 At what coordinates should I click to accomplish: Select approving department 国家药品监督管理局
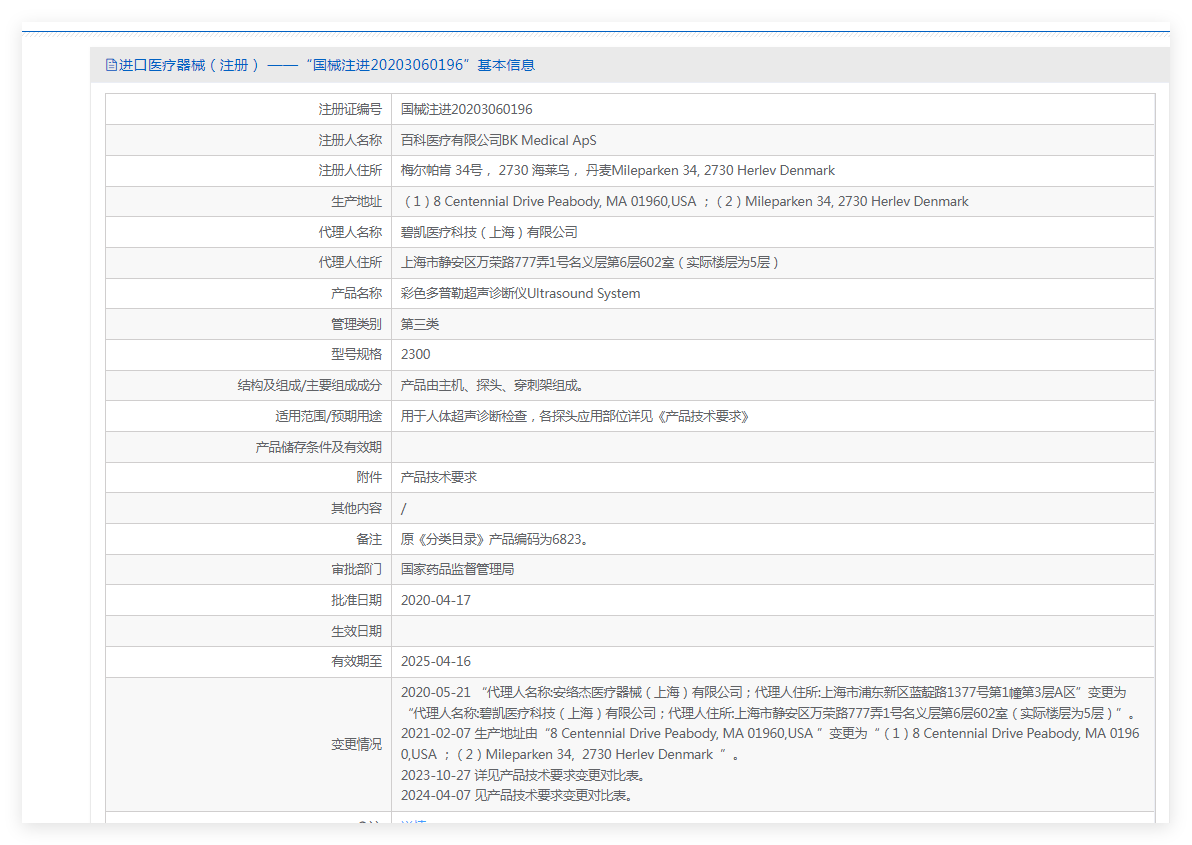(457, 569)
